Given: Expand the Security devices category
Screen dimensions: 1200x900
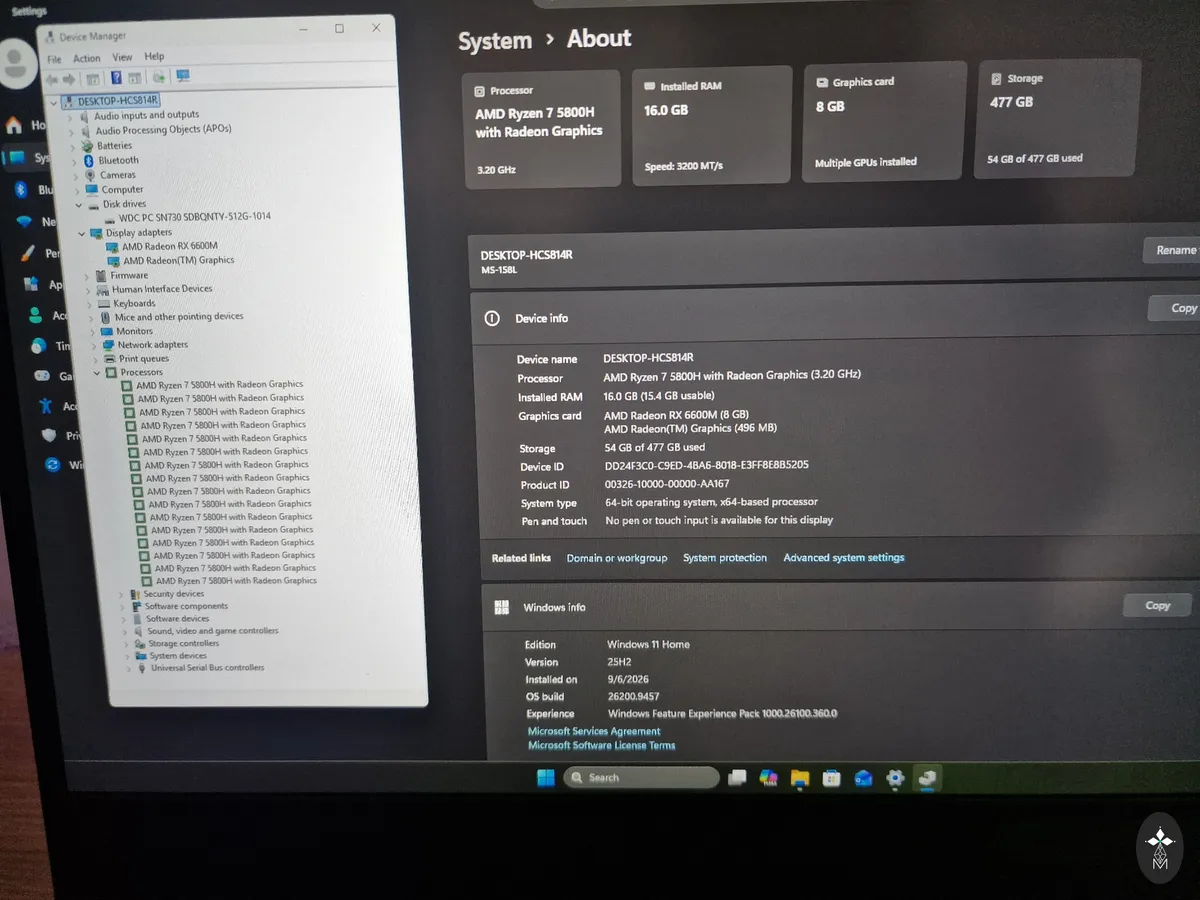Looking at the screenshot, I should [x=122, y=594].
